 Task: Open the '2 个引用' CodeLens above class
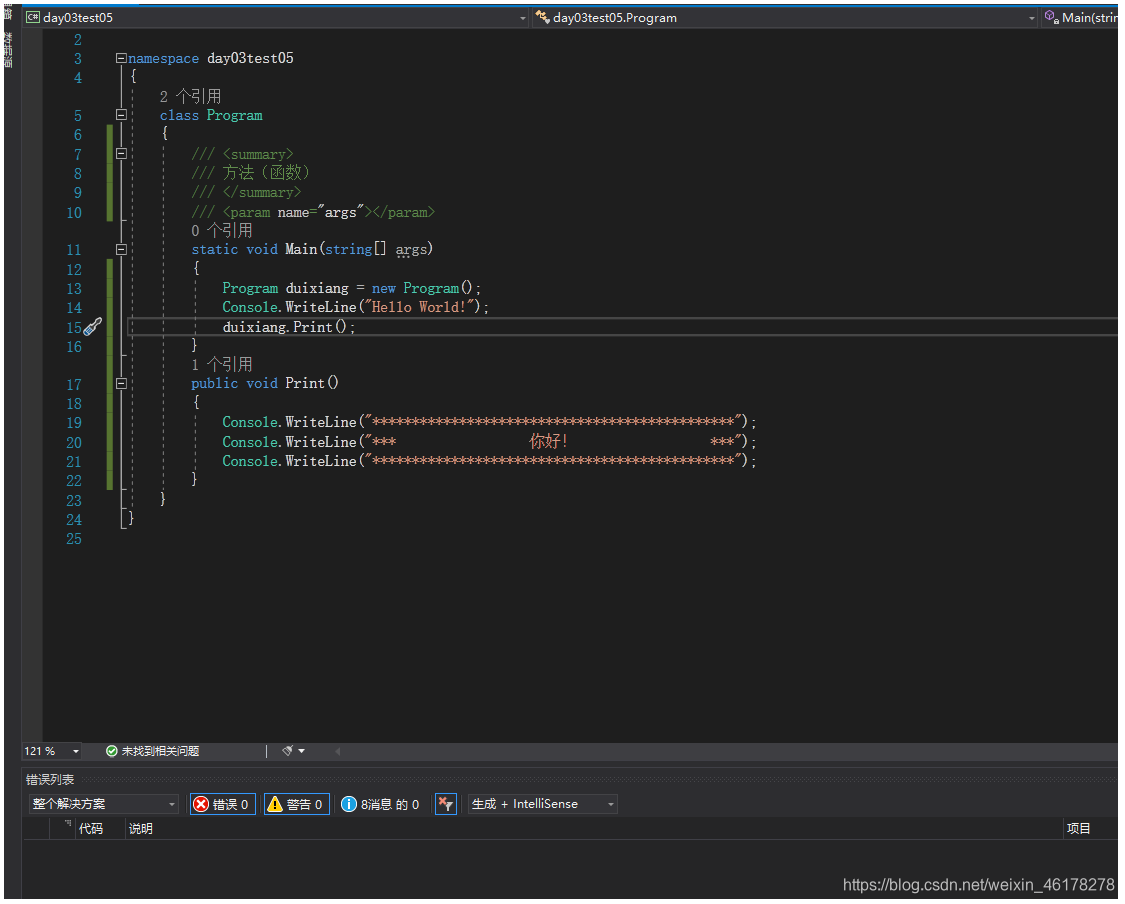[x=190, y=97]
